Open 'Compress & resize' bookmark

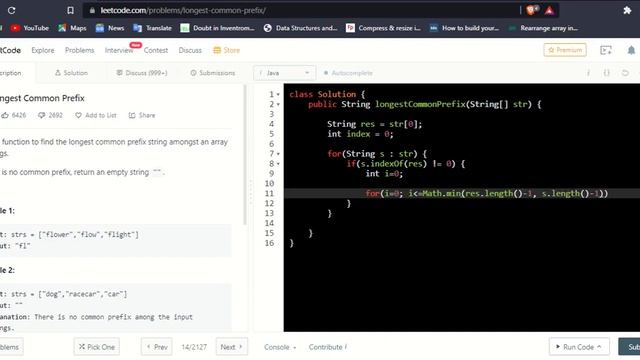pyautogui.click(x=383, y=28)
